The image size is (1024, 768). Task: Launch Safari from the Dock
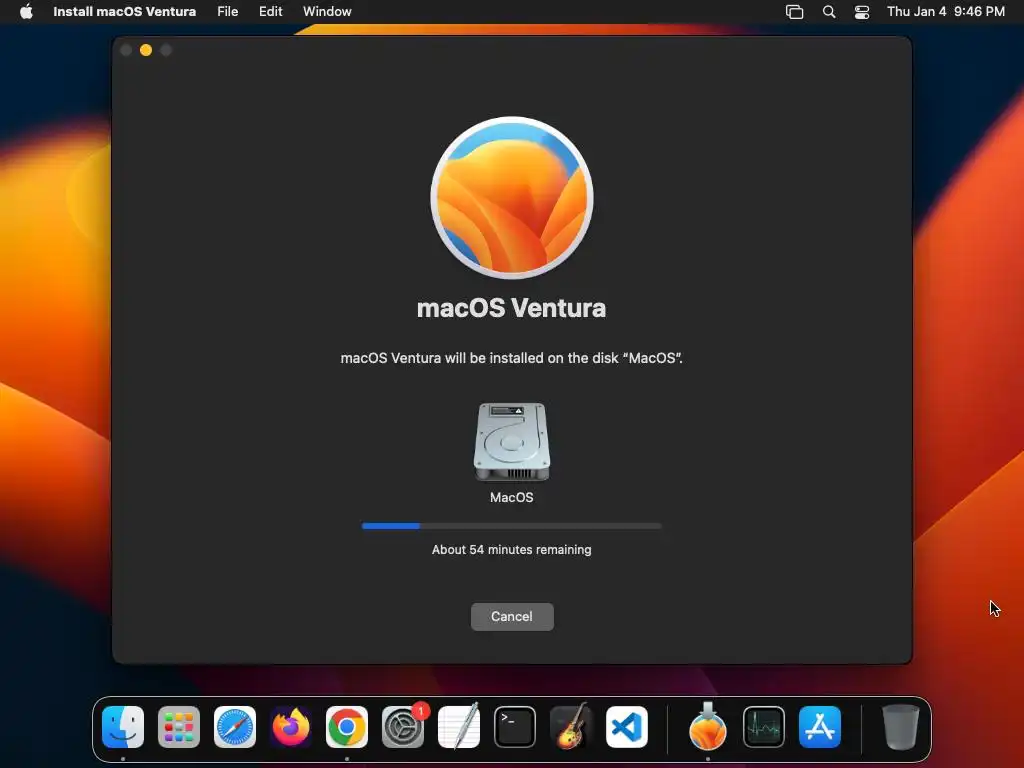point(235,727)
